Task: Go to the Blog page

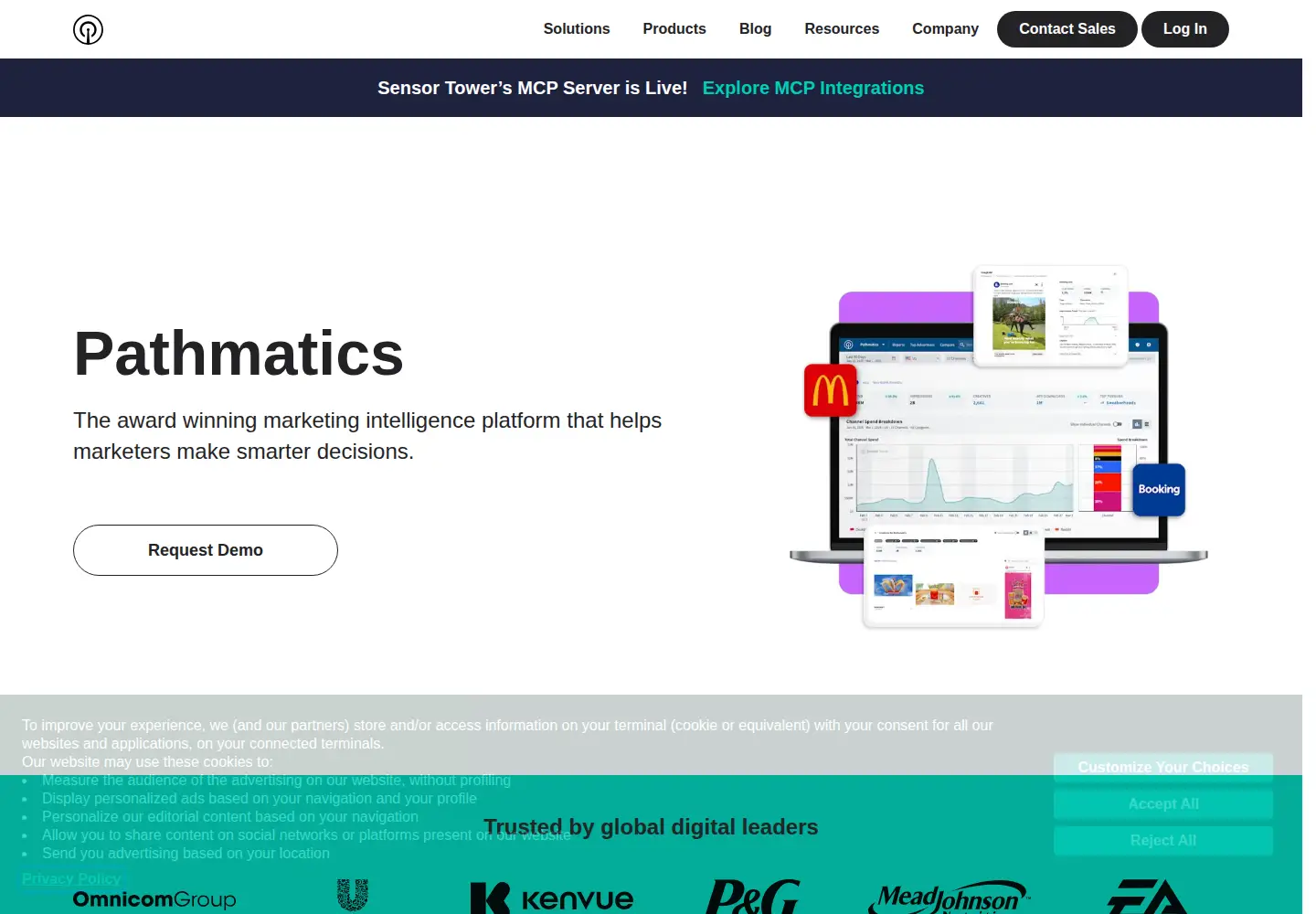Action: [755, 29]
